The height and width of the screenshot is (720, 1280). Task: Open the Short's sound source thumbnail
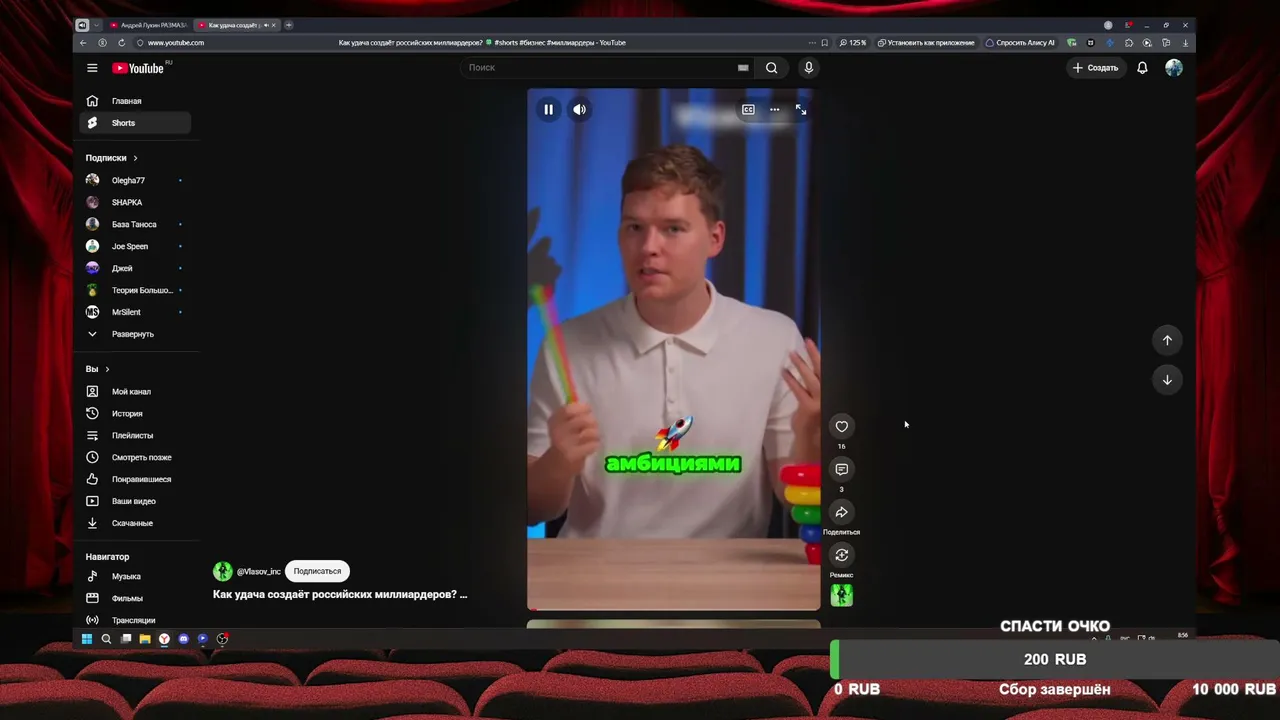[842, 596]
